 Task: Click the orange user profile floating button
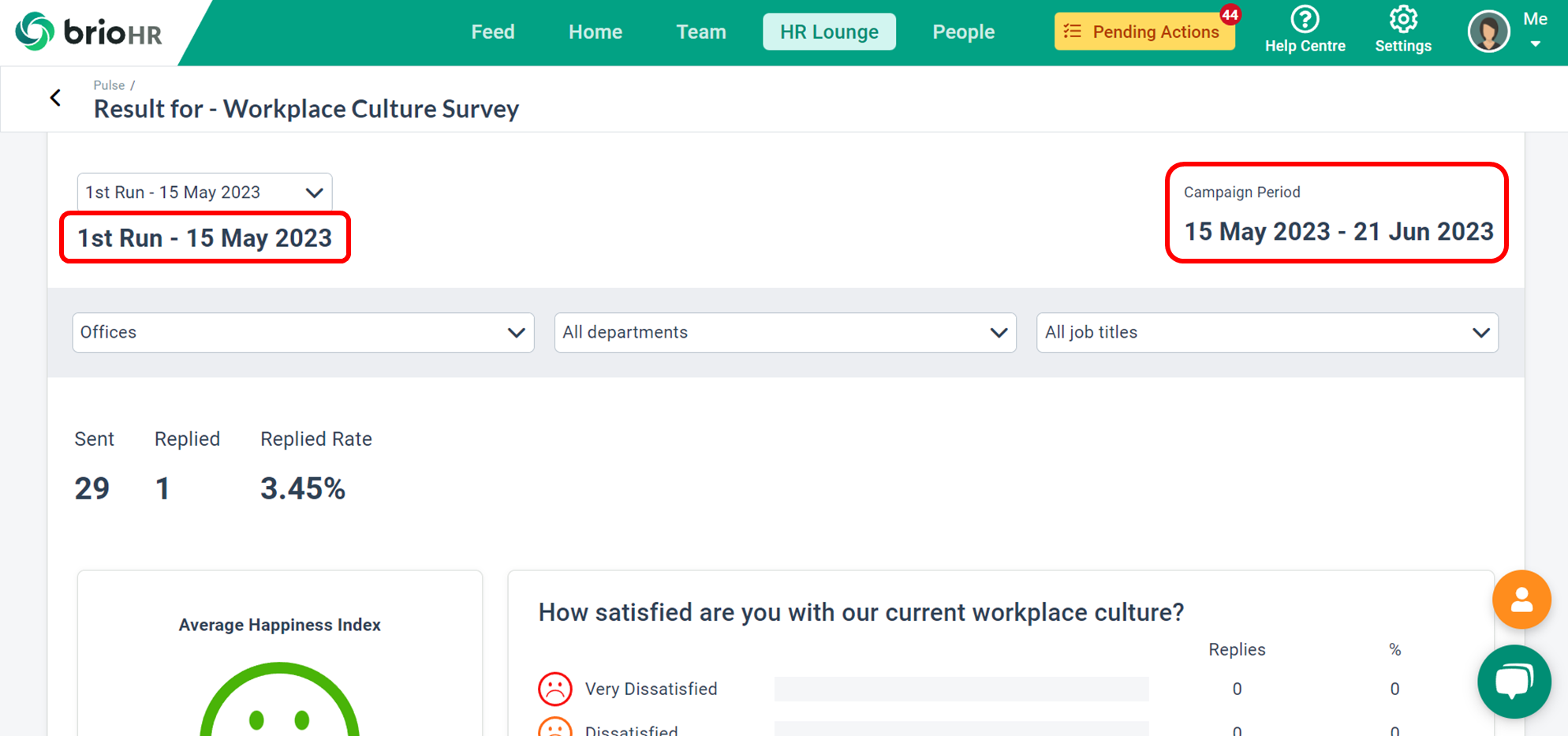pyautogui.click(x=1521, y=600)
